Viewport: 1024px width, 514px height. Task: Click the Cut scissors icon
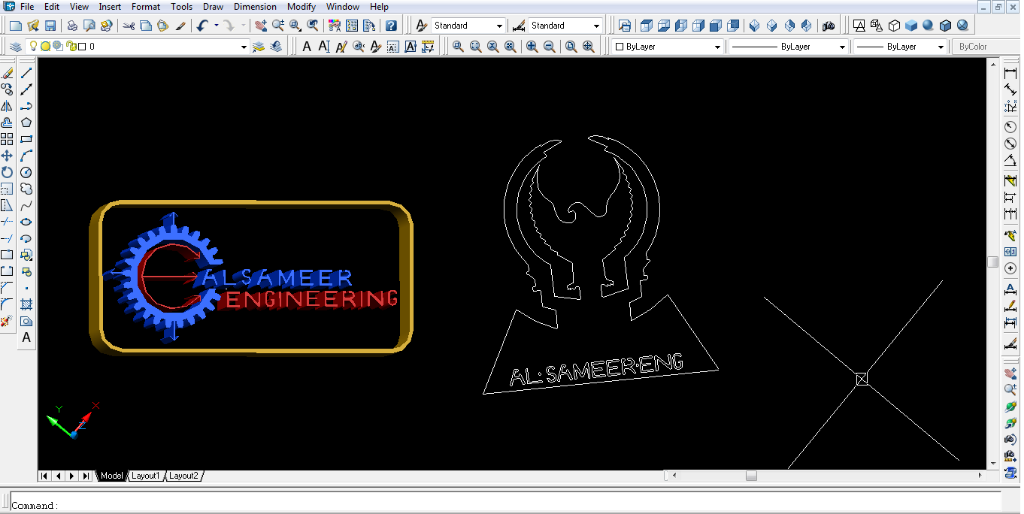[129, 25]
